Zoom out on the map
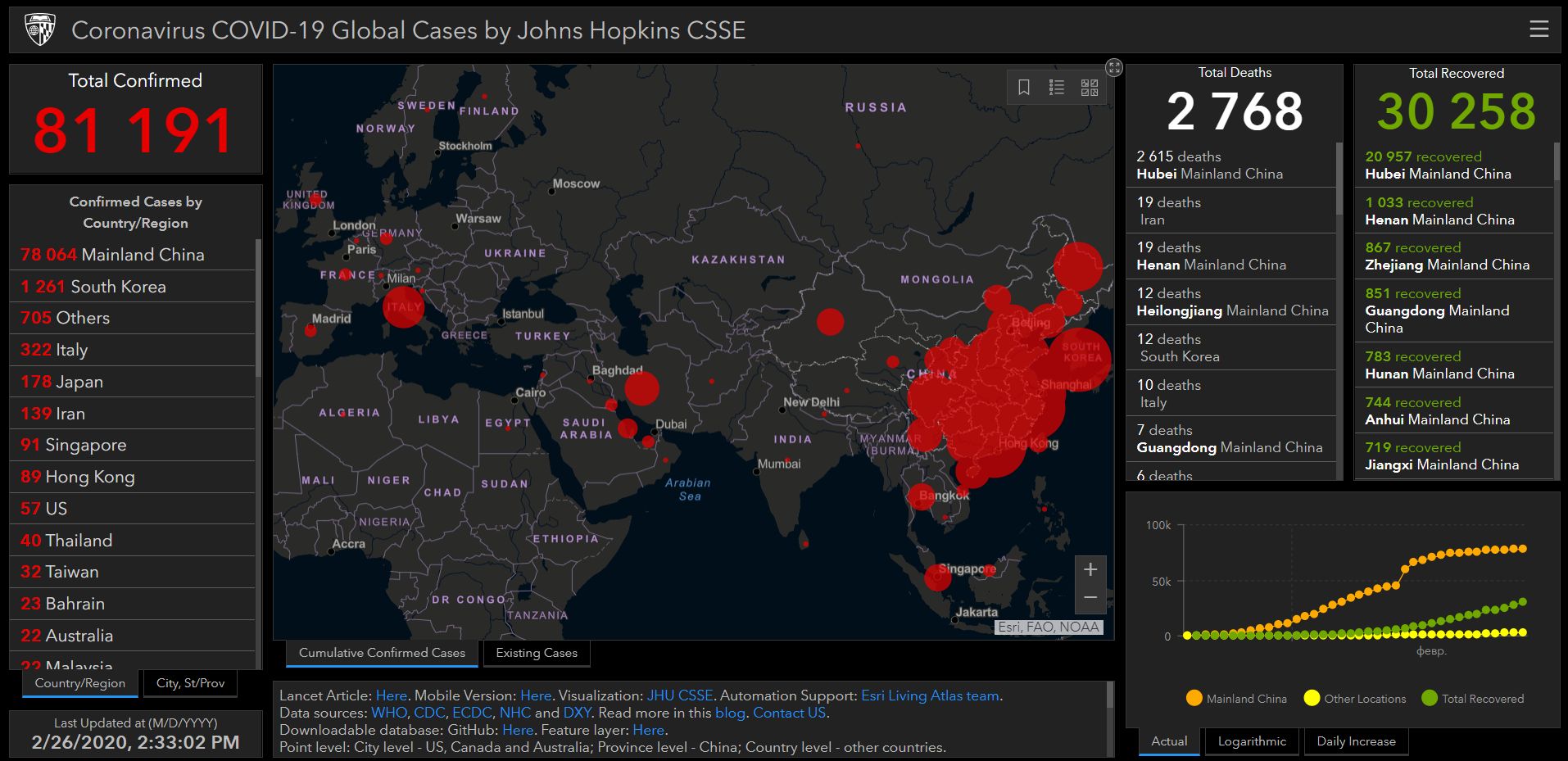This screenshot has height=761, width=1568. coord(1090,598)
